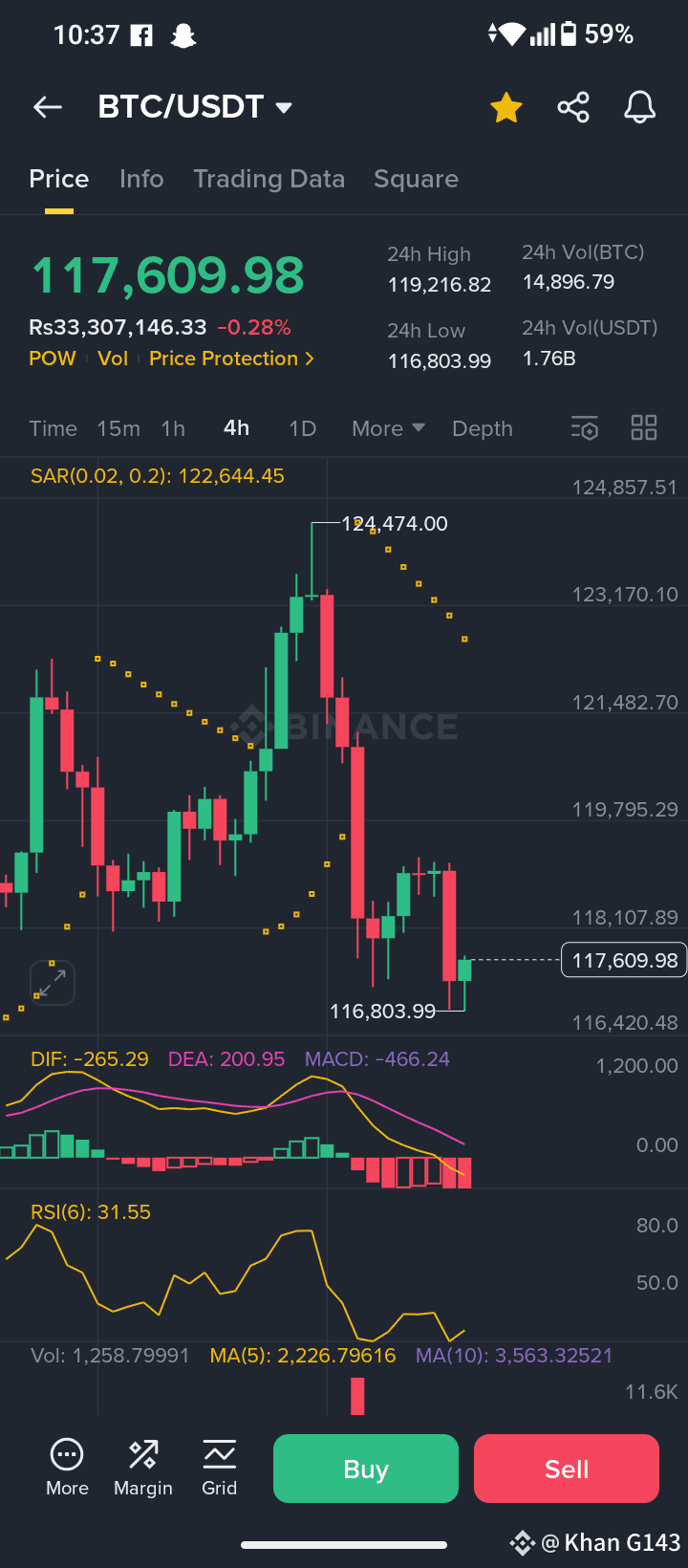Click the MACD: -466.24 label
688x1568 pixels.
(377, 1058)
